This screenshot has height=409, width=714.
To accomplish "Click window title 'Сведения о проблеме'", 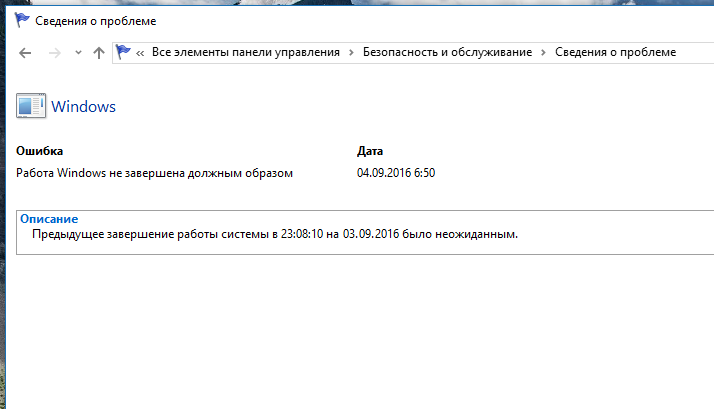I will click(x=96, y=21).
